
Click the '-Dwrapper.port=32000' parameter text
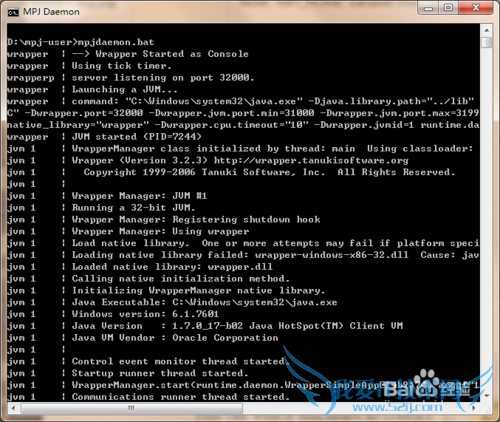pyautogui.click(x=84, y=113)
